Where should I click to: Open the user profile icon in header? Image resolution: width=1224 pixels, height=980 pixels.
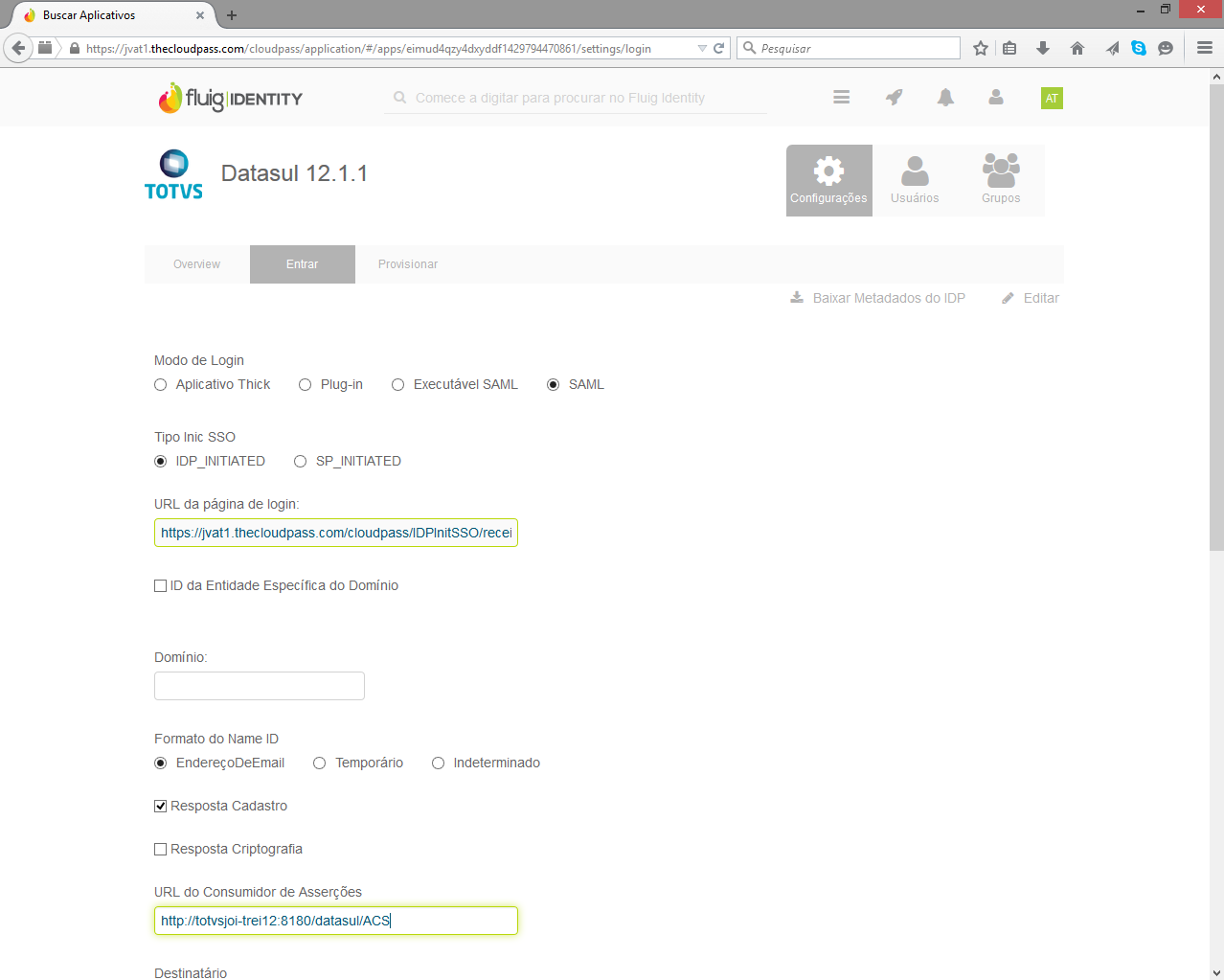click(996, 97)
